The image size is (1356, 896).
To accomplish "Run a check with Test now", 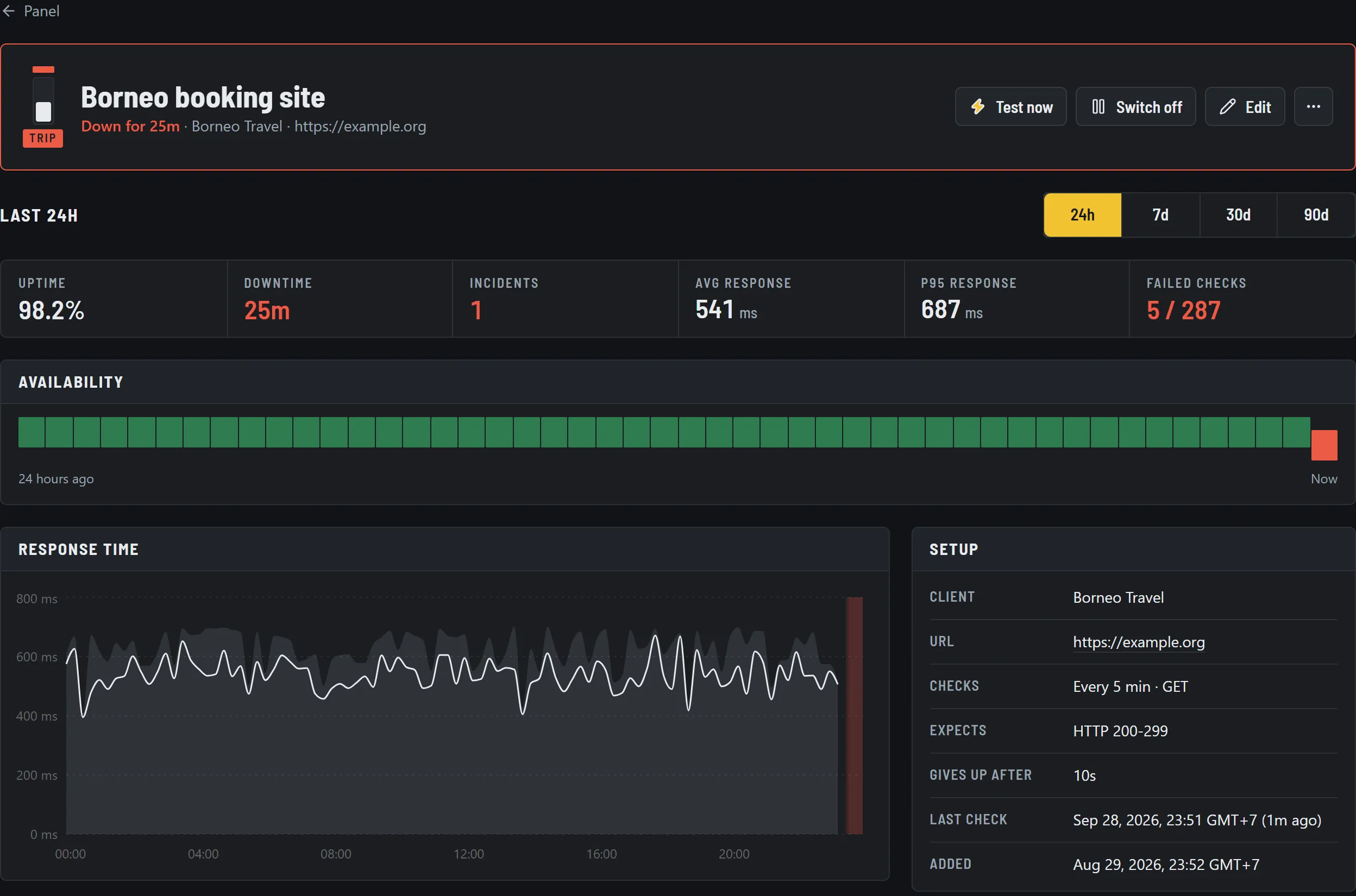I will pos(1010,106).
